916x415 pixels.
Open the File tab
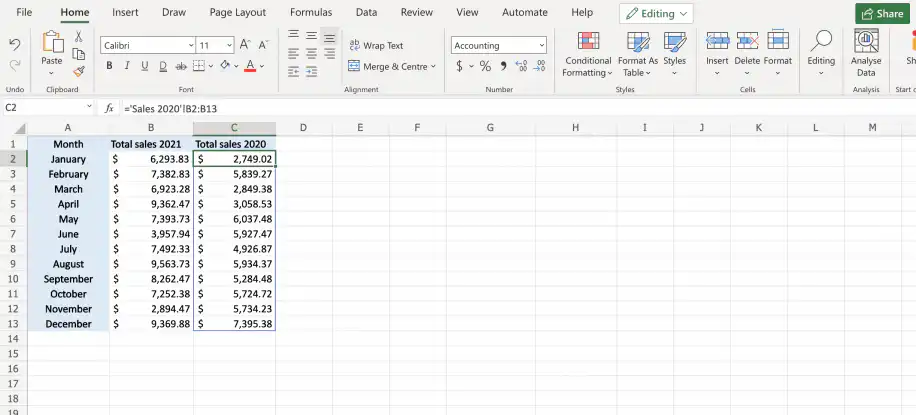point(24,12)
